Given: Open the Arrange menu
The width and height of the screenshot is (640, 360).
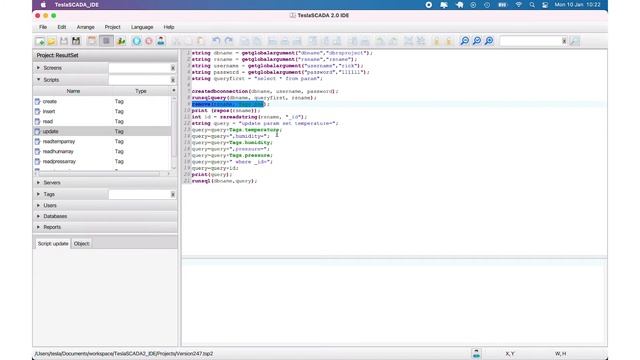Looking at the screenshot, I should click(x=86, y=27).
